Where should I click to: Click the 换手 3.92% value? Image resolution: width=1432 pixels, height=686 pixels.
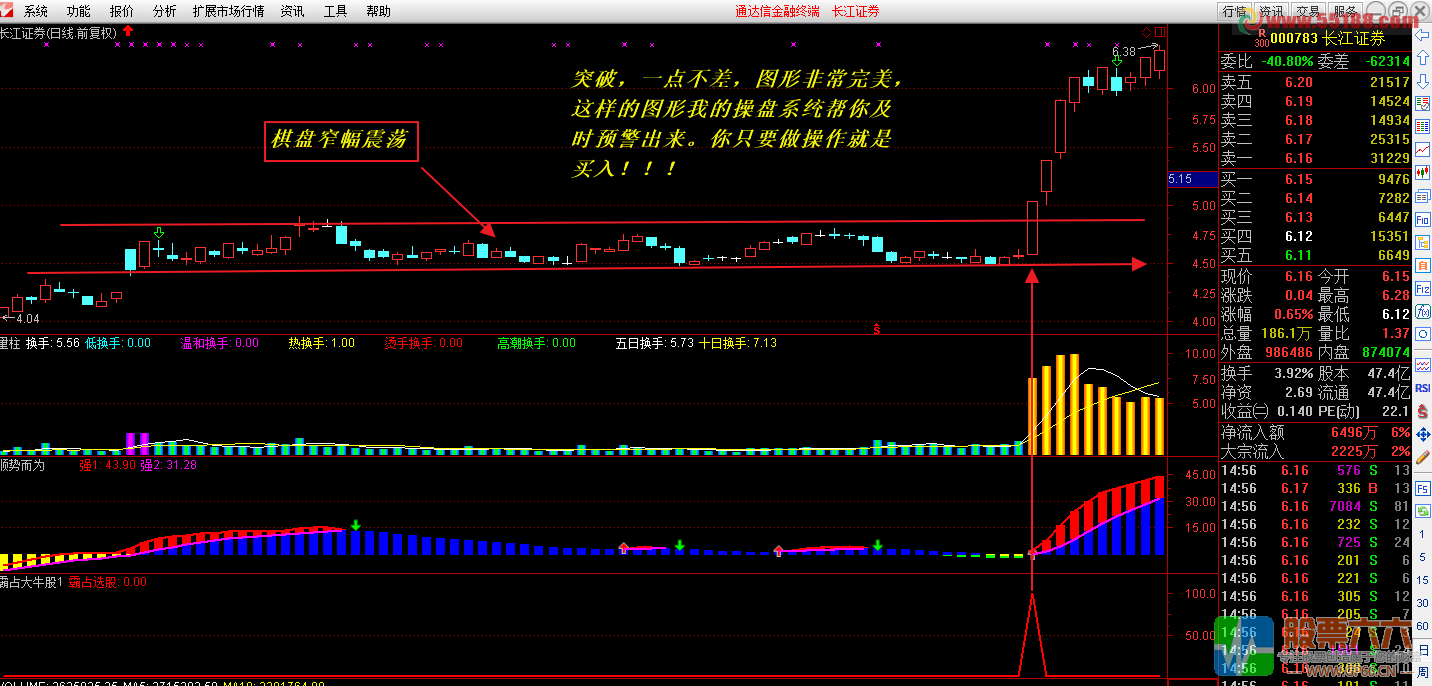tap(1293, 372)
